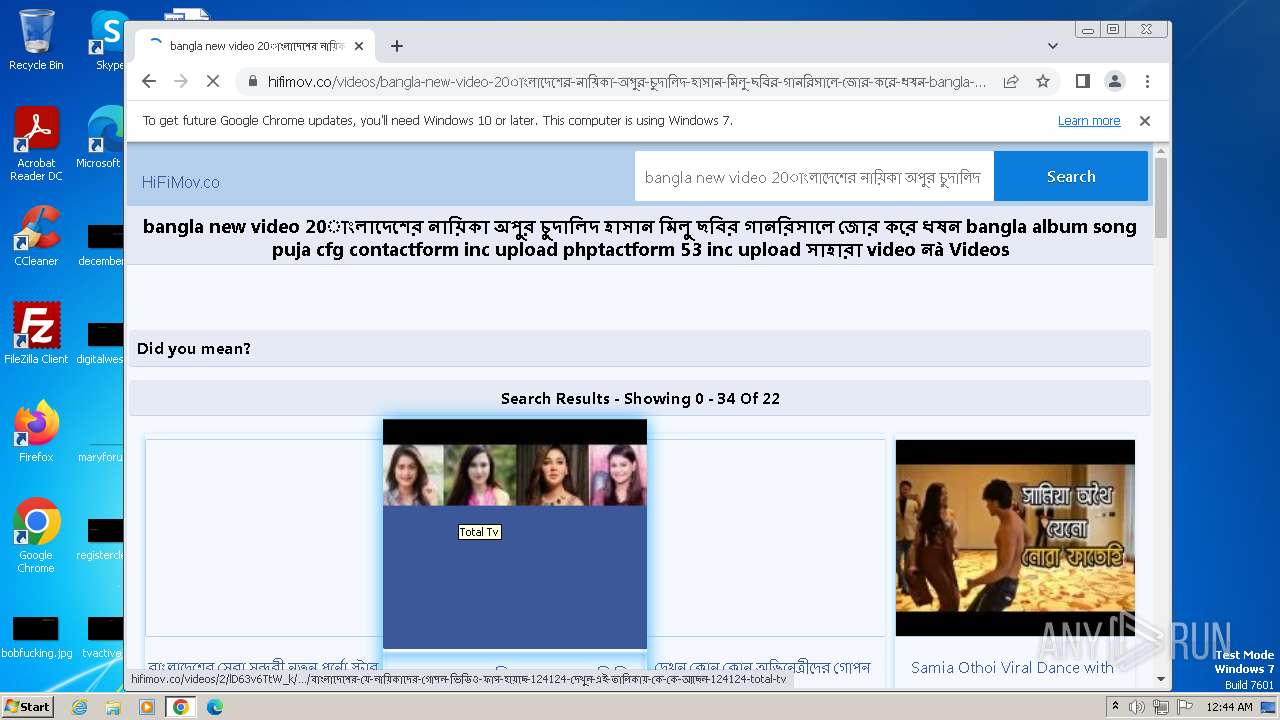Open volume control in system tray
The image size is (1280, 720).
(x=1137, y=707)
